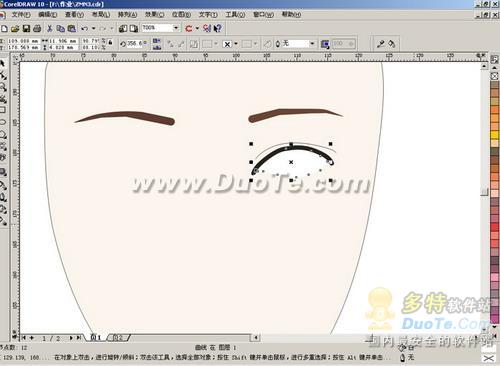Select the Pick arrow tool
Image resolution: width=500 pixels, height=366 pixels.
[x=2, y=63]
